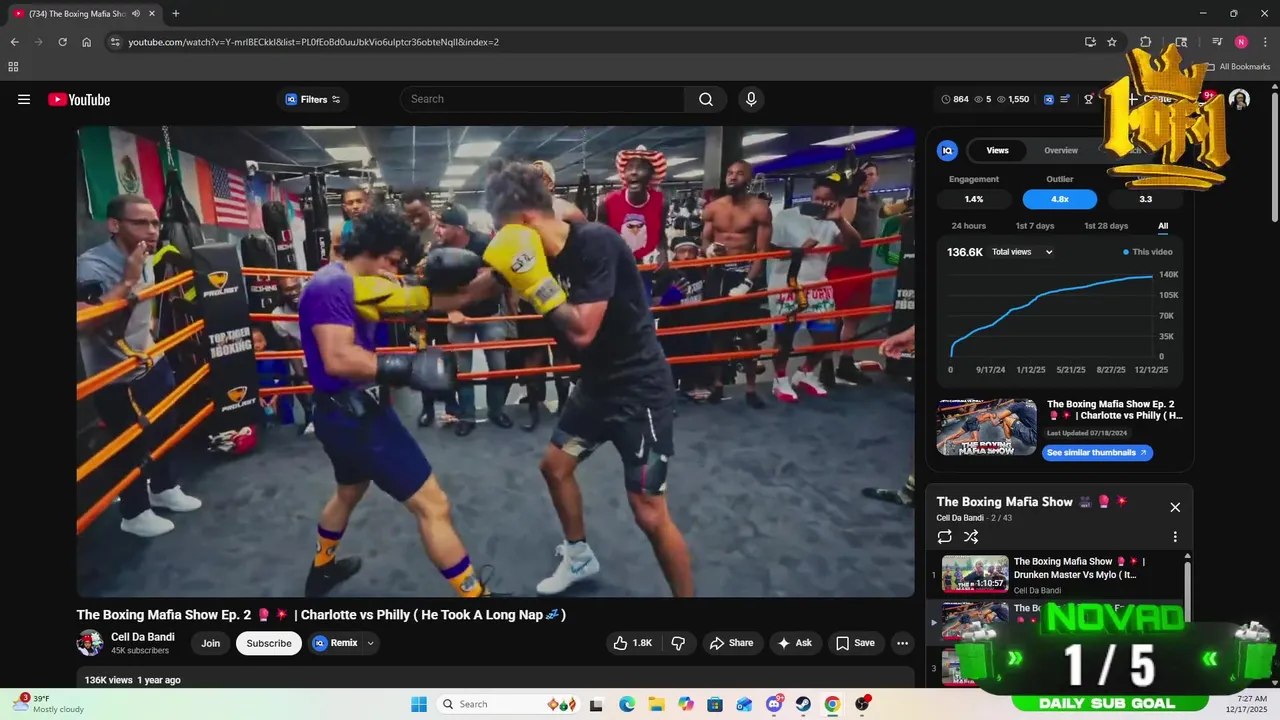Open playlist three-dot options menu
This screenshot has height=720, width=1280.
pyautogui.click(x=1175, y=537)
